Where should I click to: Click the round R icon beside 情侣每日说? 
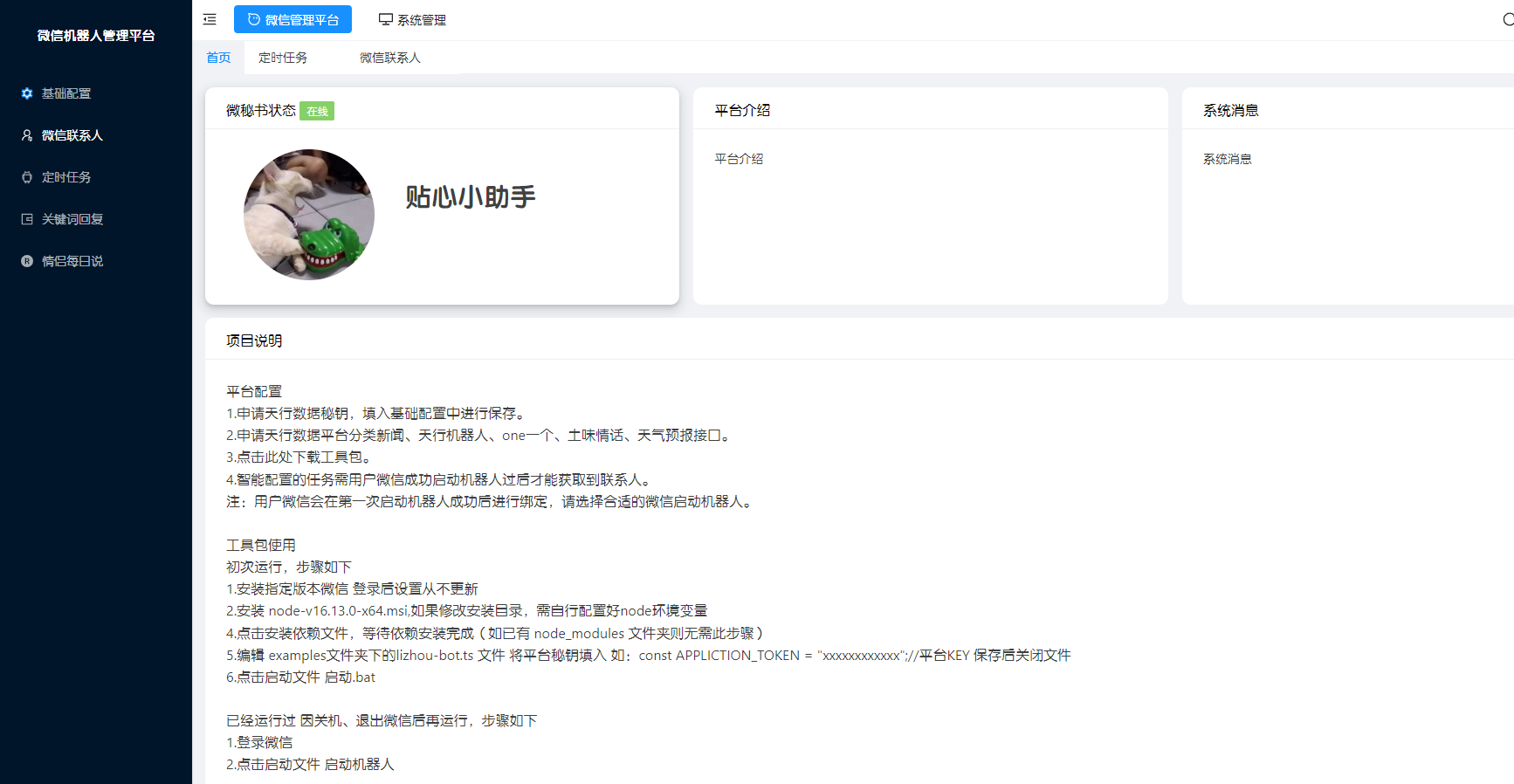(27, 261)
